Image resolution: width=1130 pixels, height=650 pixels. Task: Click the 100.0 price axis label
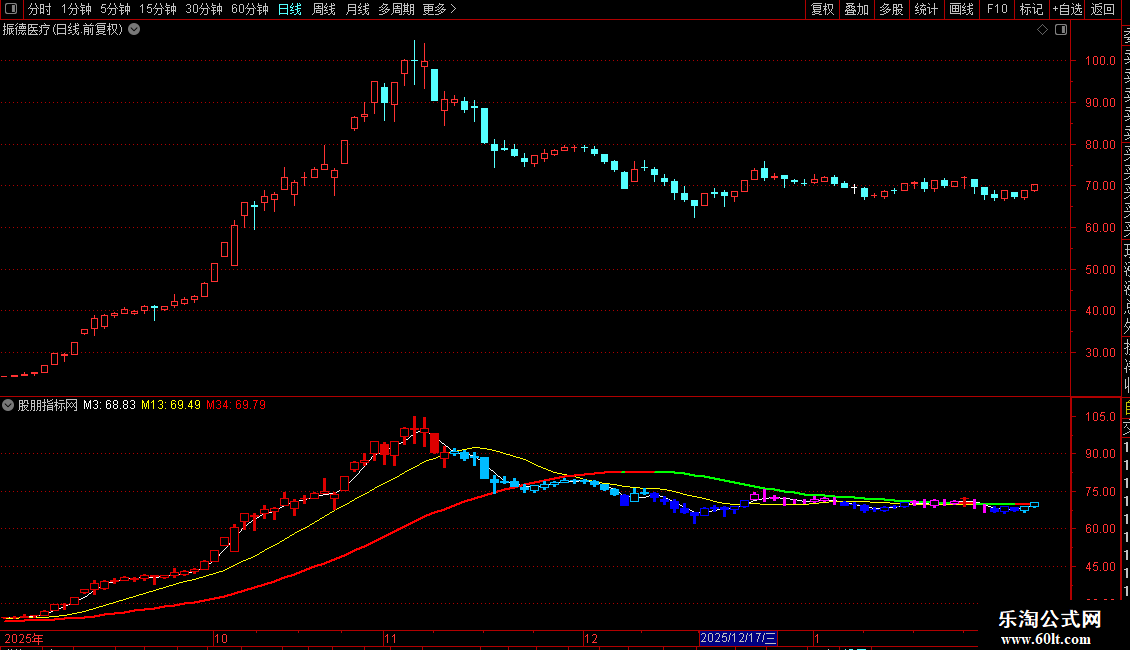point(1100,61)
